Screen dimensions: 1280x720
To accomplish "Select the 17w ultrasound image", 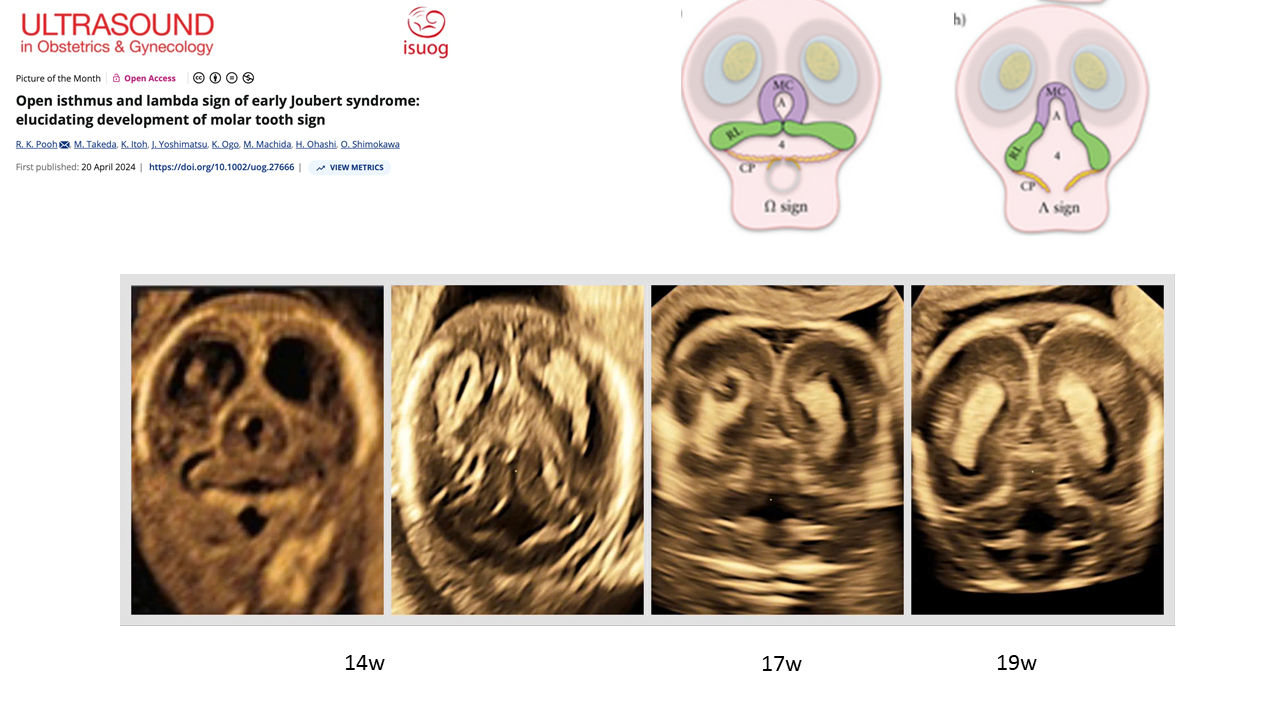I will tap(777, 450).
